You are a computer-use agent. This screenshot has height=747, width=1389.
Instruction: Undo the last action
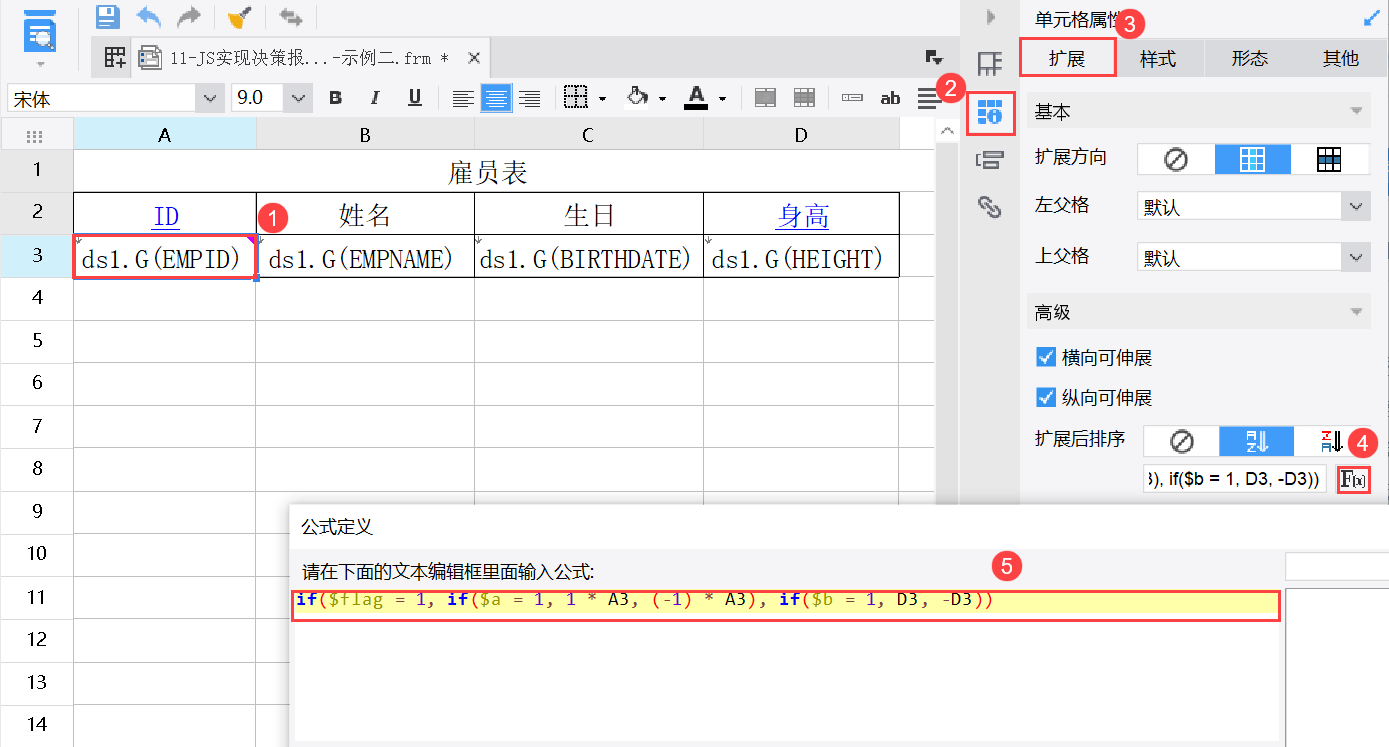coord(148,16)
